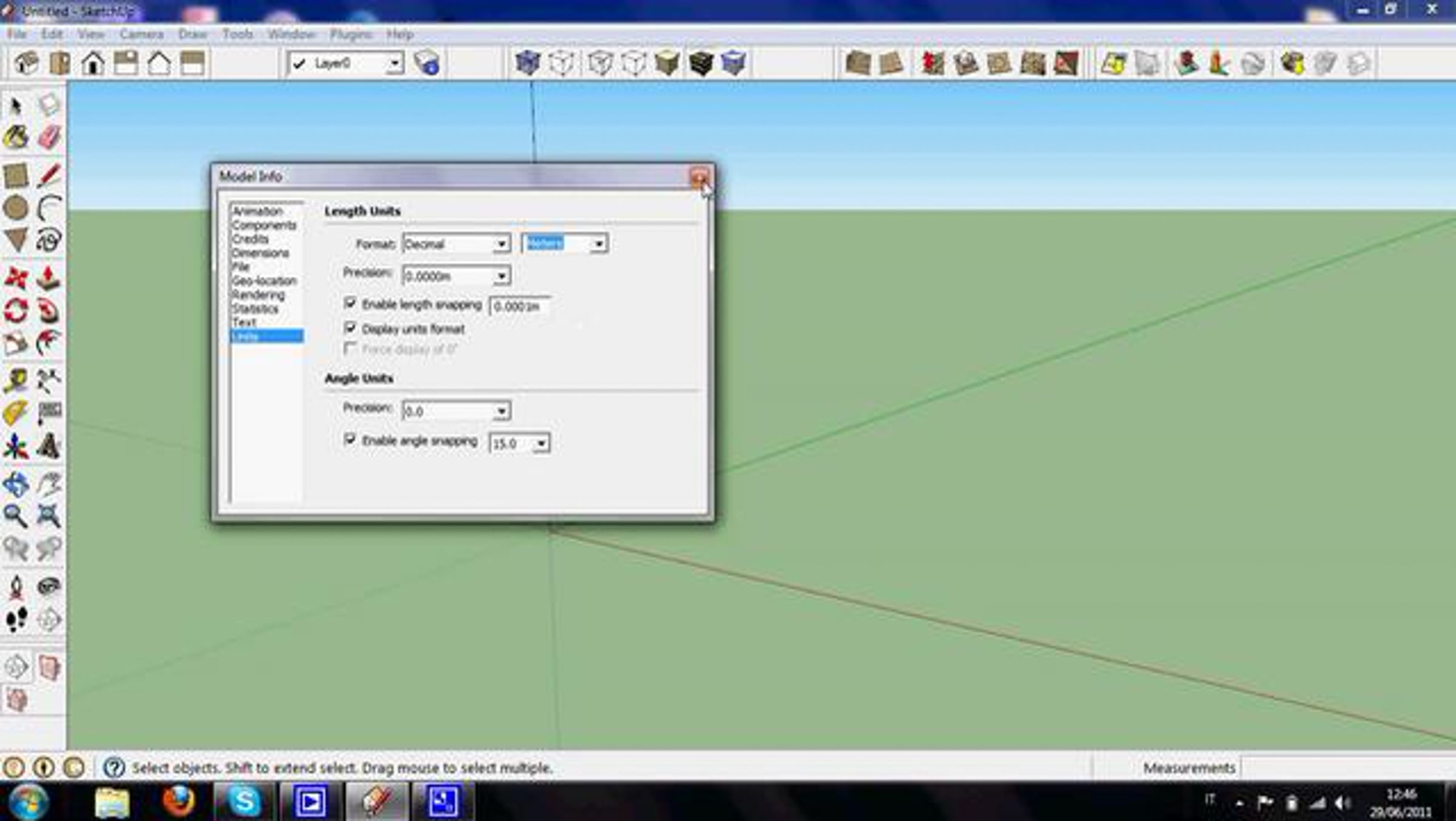Select the Rectangle drawing tool
Viewport: 1456px width, 821px height.
tap(16, 175)
